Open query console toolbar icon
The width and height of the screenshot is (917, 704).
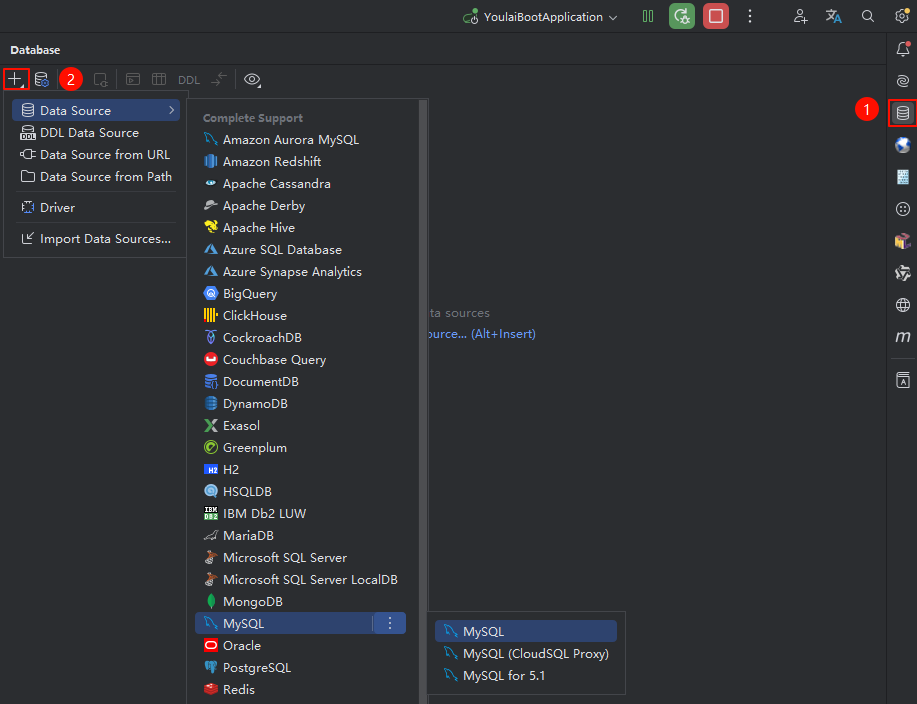[133, 80]
